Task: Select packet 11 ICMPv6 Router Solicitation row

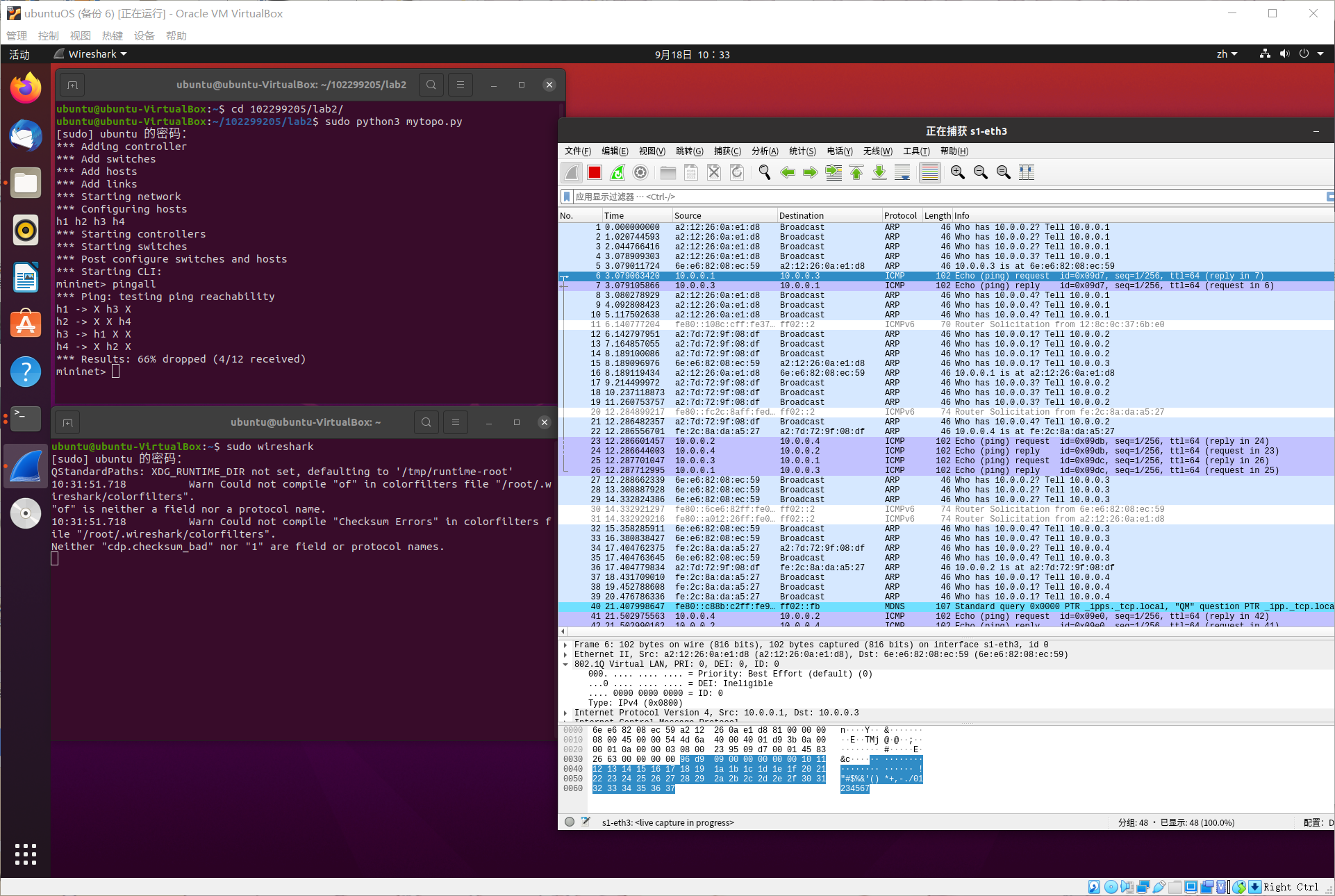Action: [x=946, y=324]
